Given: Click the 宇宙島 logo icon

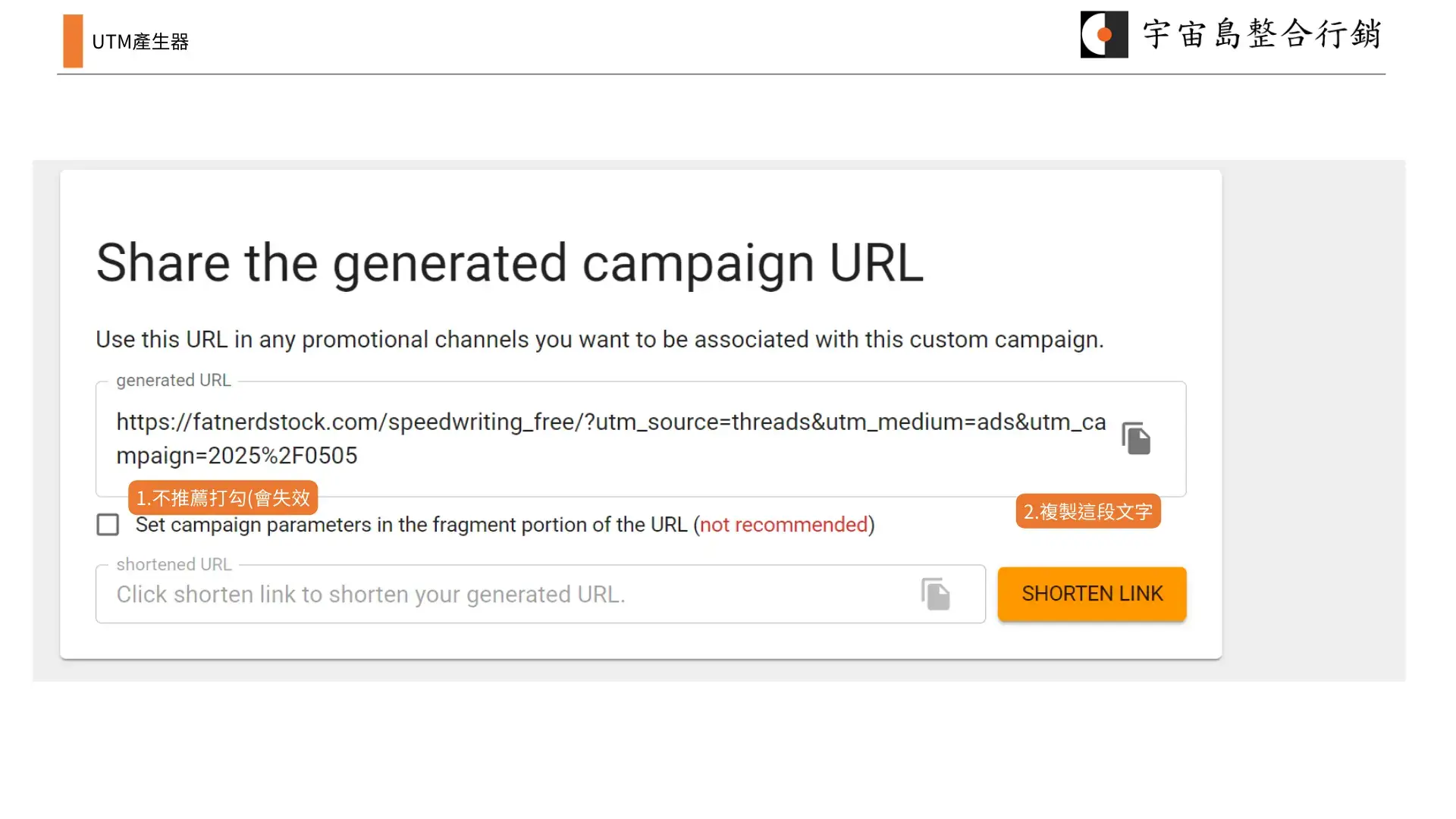Looking at the screenshot, I should point(1104,34).
